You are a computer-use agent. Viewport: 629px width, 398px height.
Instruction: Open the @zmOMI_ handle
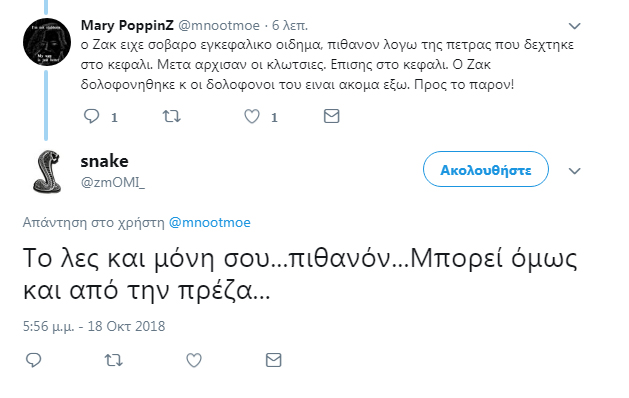(113, 183)
